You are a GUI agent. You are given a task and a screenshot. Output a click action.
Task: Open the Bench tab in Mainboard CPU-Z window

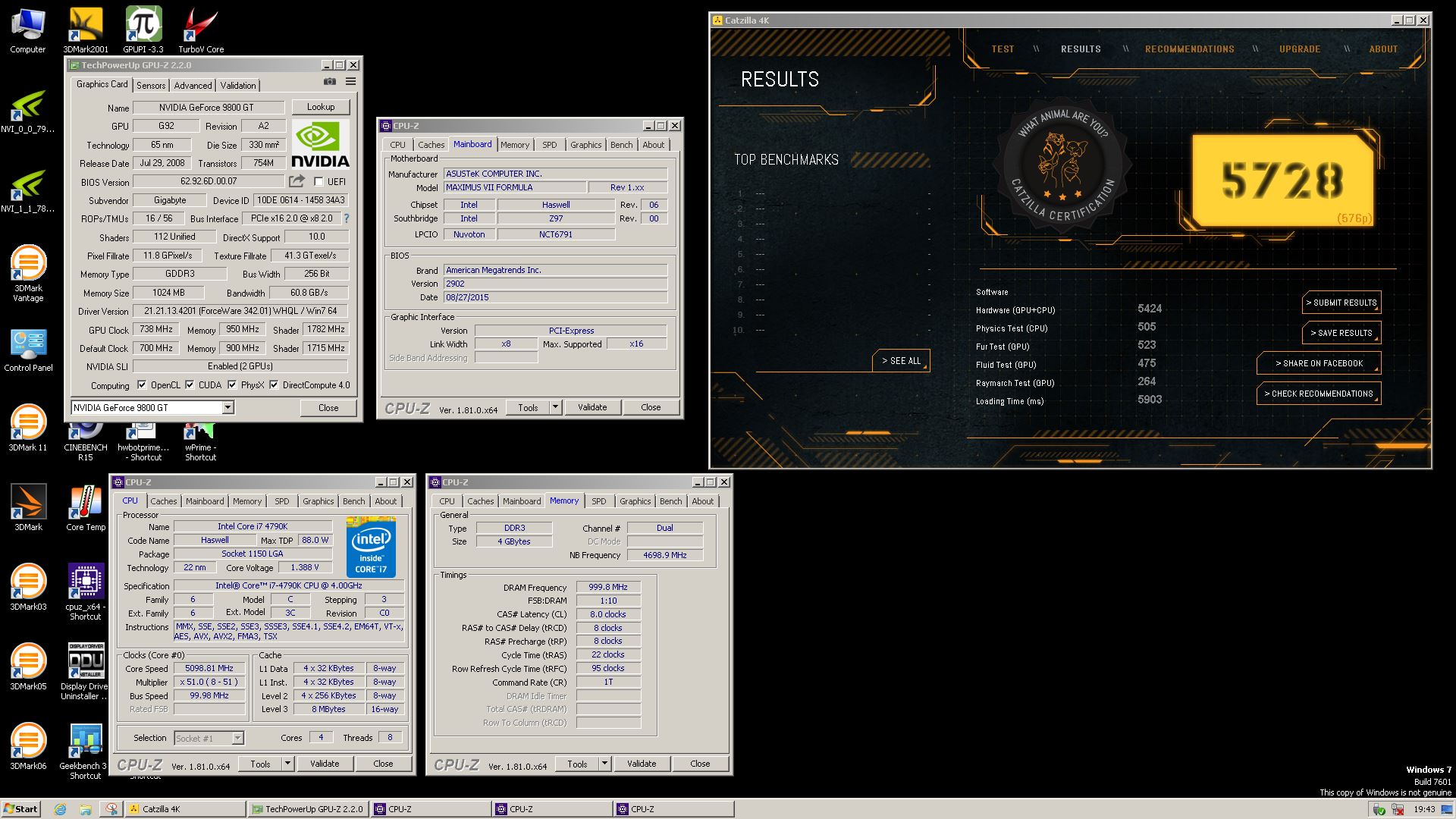point(621,145)
